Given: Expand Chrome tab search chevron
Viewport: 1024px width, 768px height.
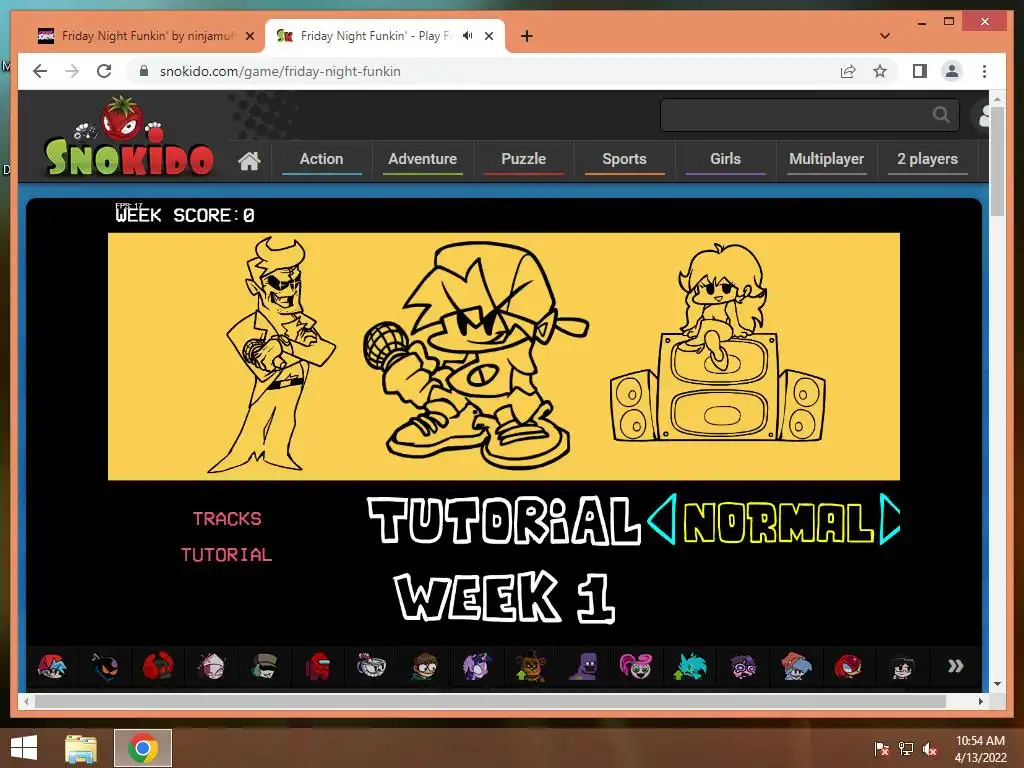Looking at the screenshot, I should coord(884,36).
